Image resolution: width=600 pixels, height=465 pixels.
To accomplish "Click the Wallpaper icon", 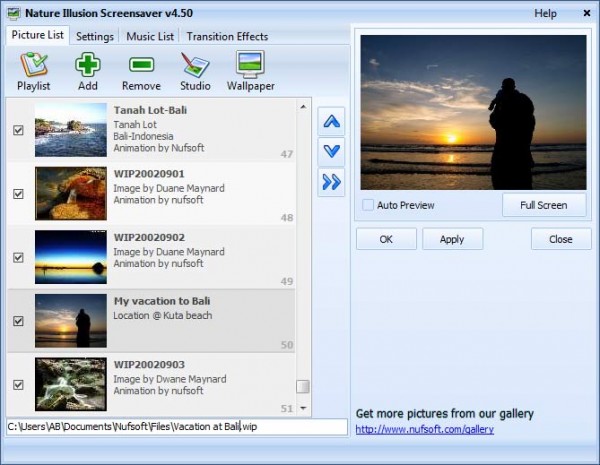I will pos(249,70).
